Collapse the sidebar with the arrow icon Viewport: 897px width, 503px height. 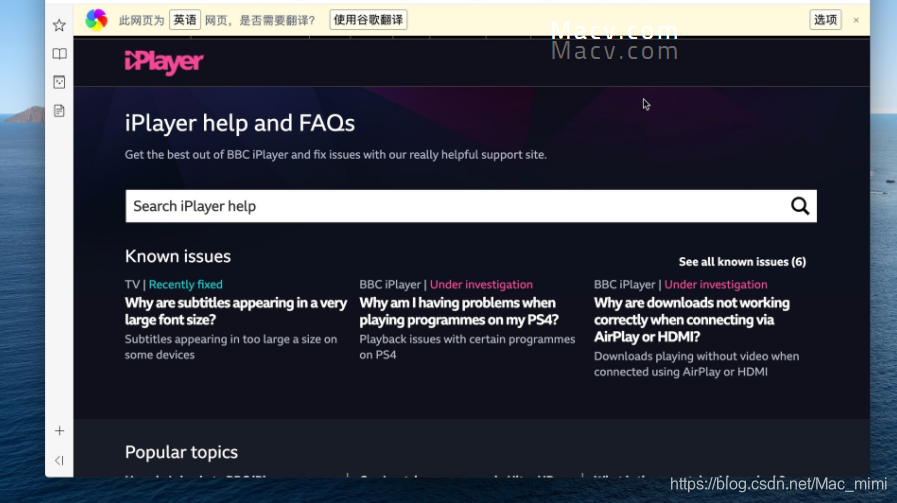(59, 461)
